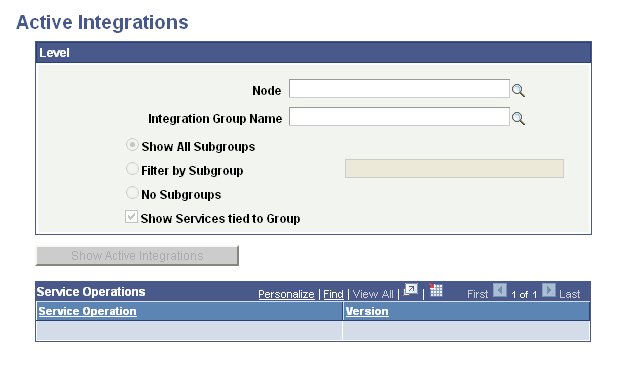The width and height of the screenshot is (620, 367).
Task: Click the empty Version cell
Action: pos(466,330)
